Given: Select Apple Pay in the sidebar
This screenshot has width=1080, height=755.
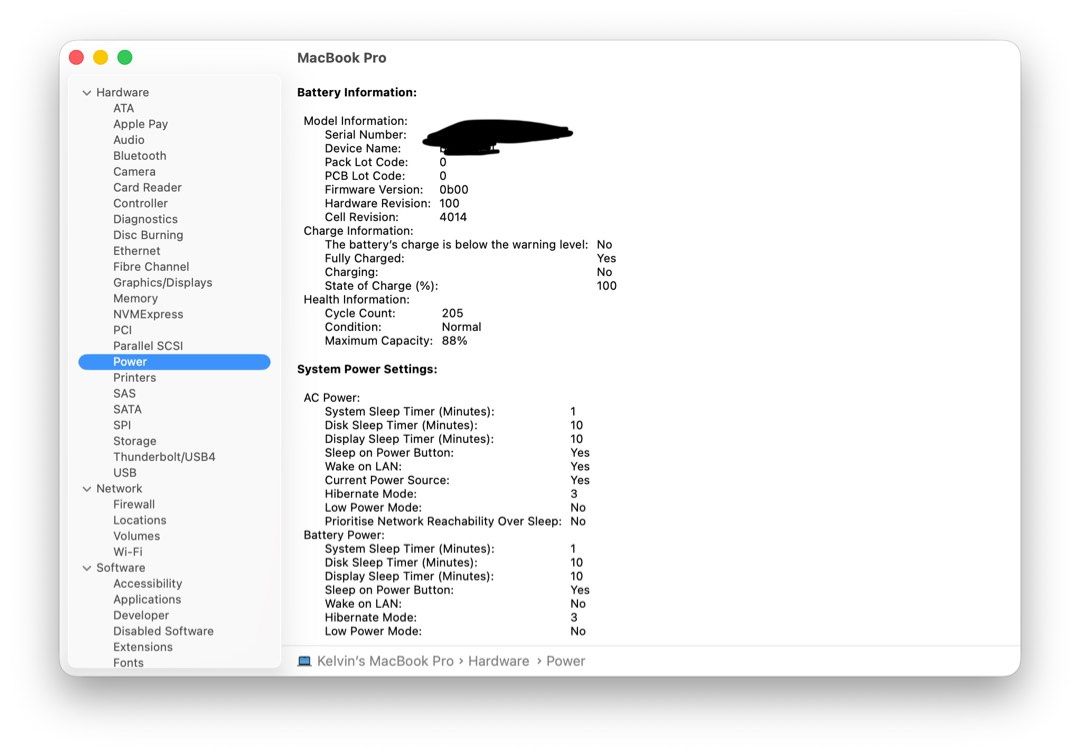Looking at the screenshot, I should tap(141, 124).
